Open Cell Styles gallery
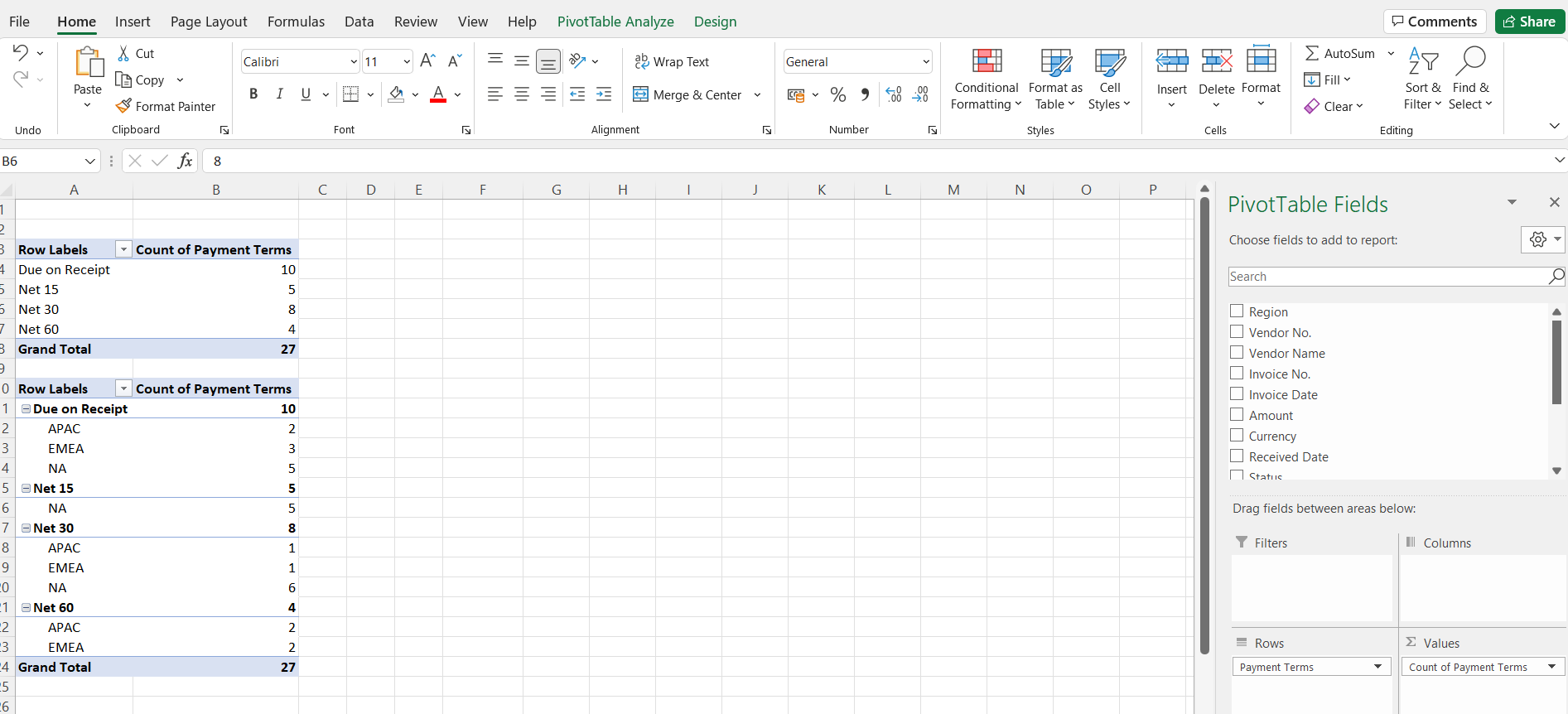The height and width of the screenshot is (714, 1568). (1109, 79)
